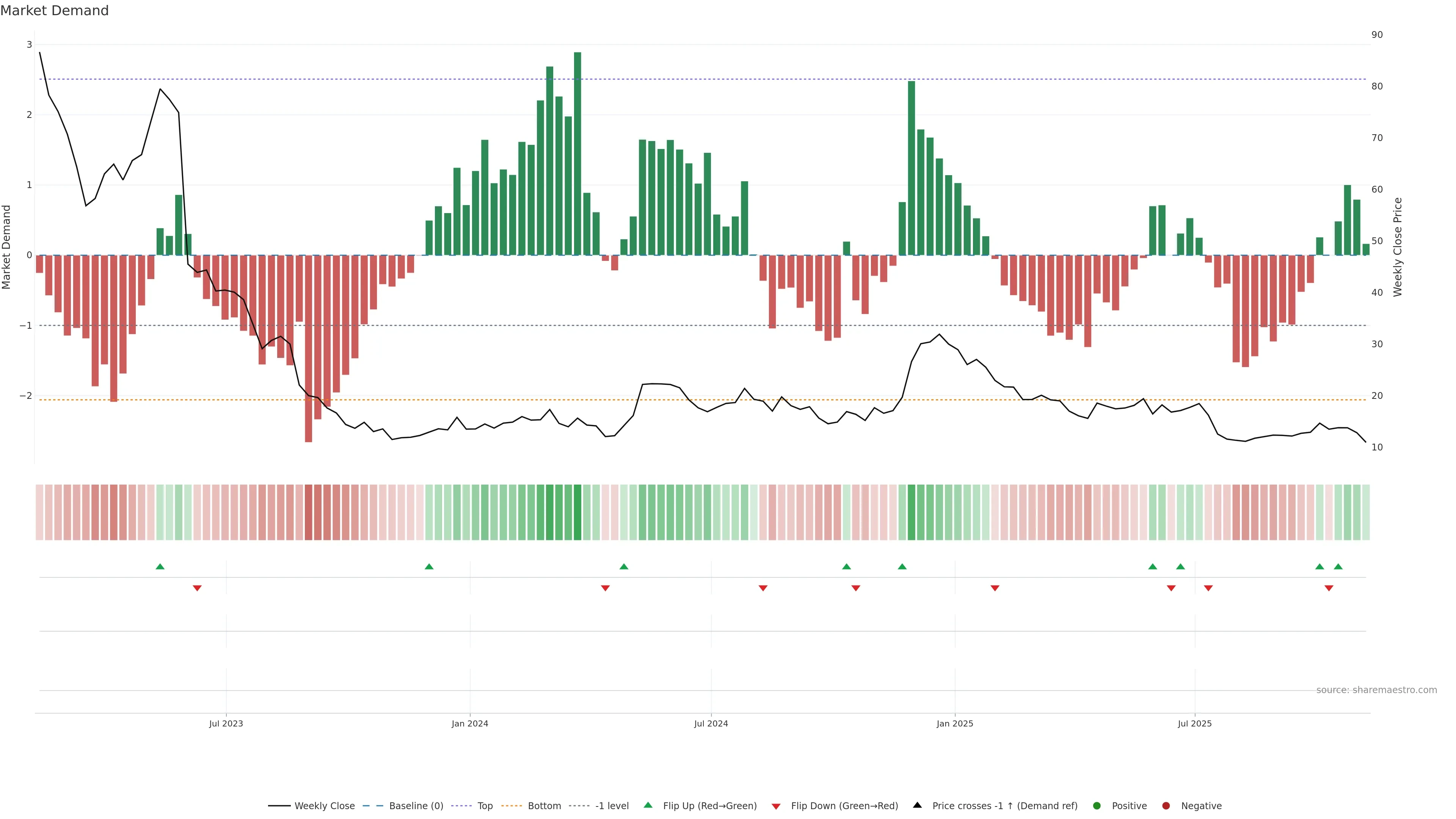Screen dimensions: 1456x819
Task: Click the black Price crosses -1 legend icon
Action: tap(917, 805)
